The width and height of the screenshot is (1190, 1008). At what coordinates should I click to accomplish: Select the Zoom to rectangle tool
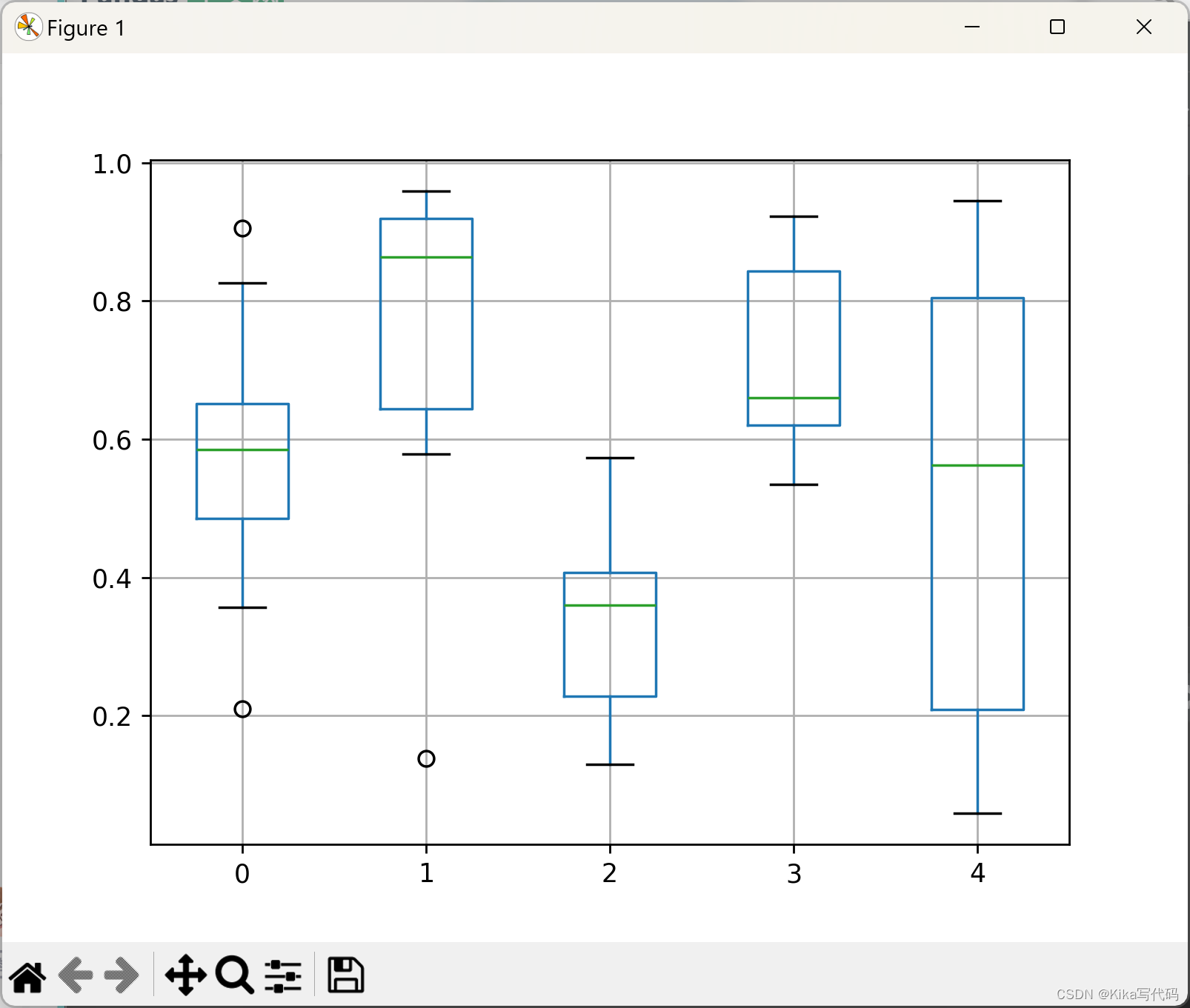(235, 975)
